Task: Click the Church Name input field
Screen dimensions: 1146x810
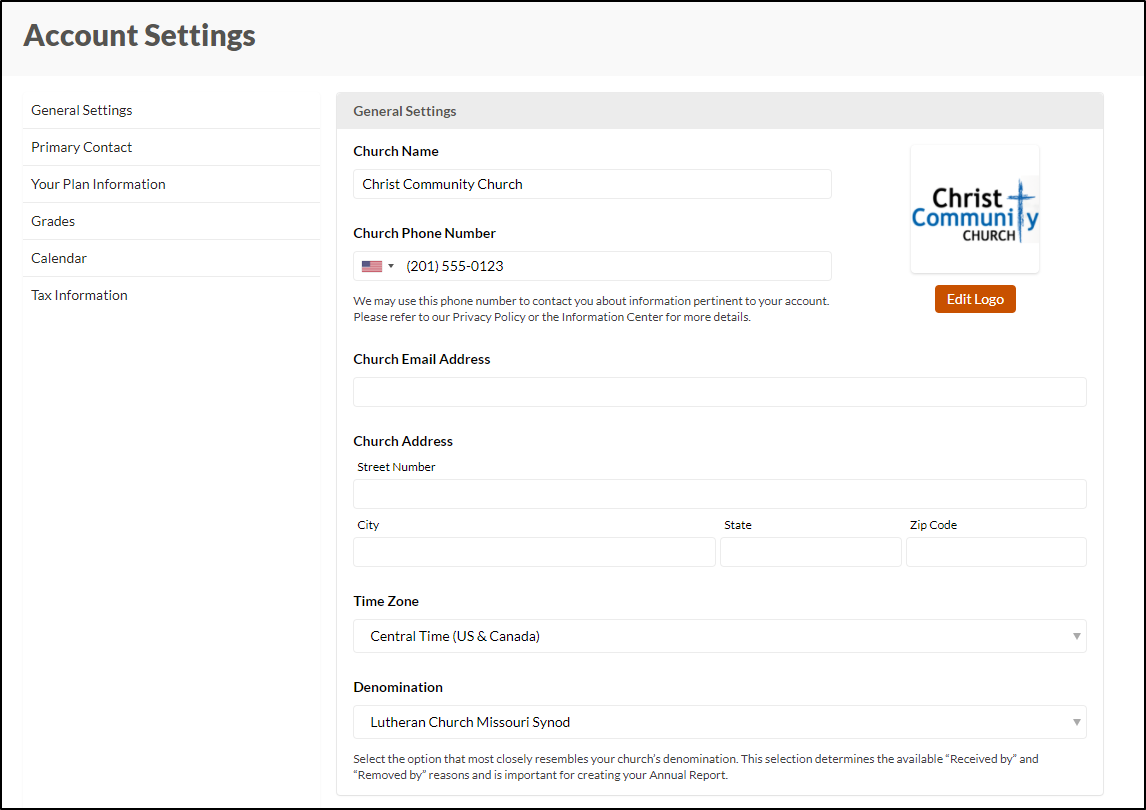Action: [592, 184]
